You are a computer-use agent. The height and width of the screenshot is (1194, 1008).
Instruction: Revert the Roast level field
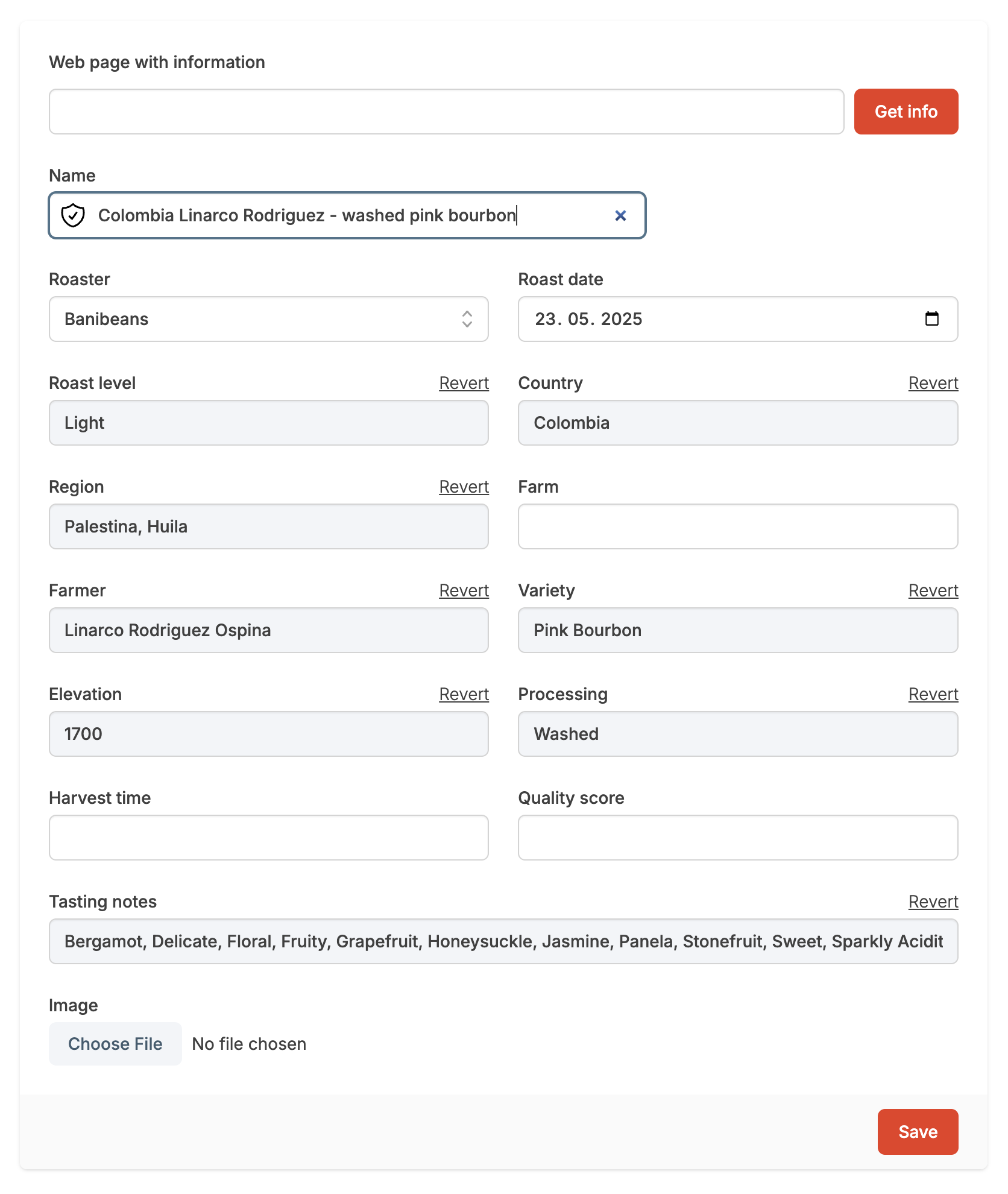463,383
